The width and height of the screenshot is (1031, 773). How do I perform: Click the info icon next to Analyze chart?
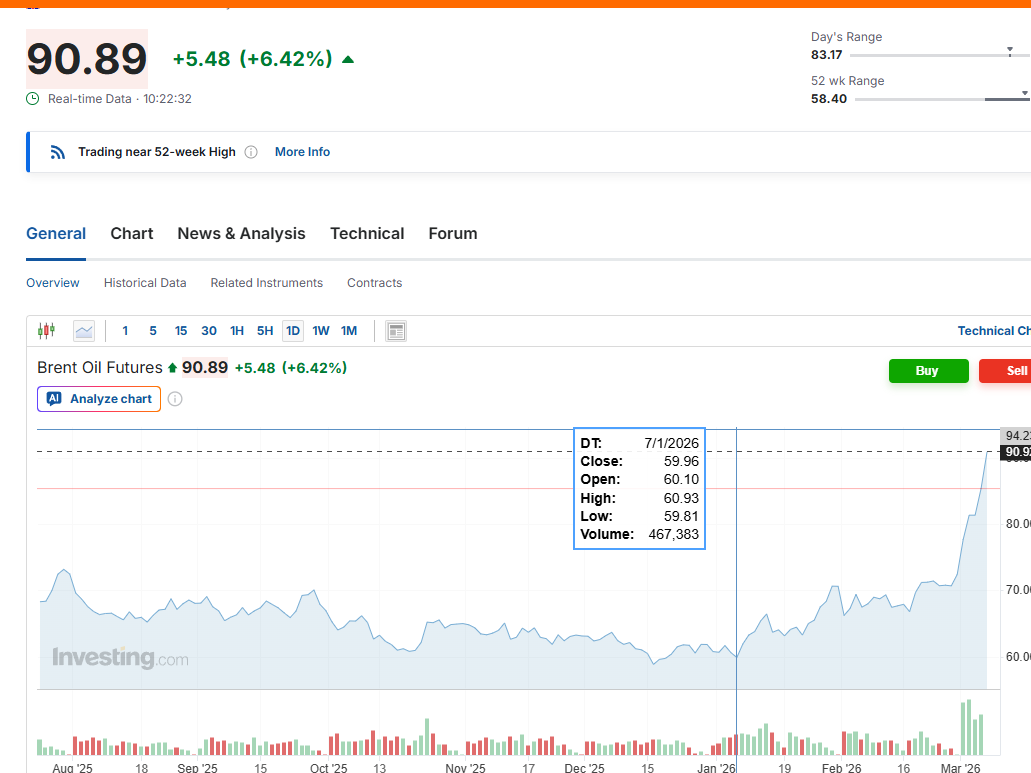point(175,399)
